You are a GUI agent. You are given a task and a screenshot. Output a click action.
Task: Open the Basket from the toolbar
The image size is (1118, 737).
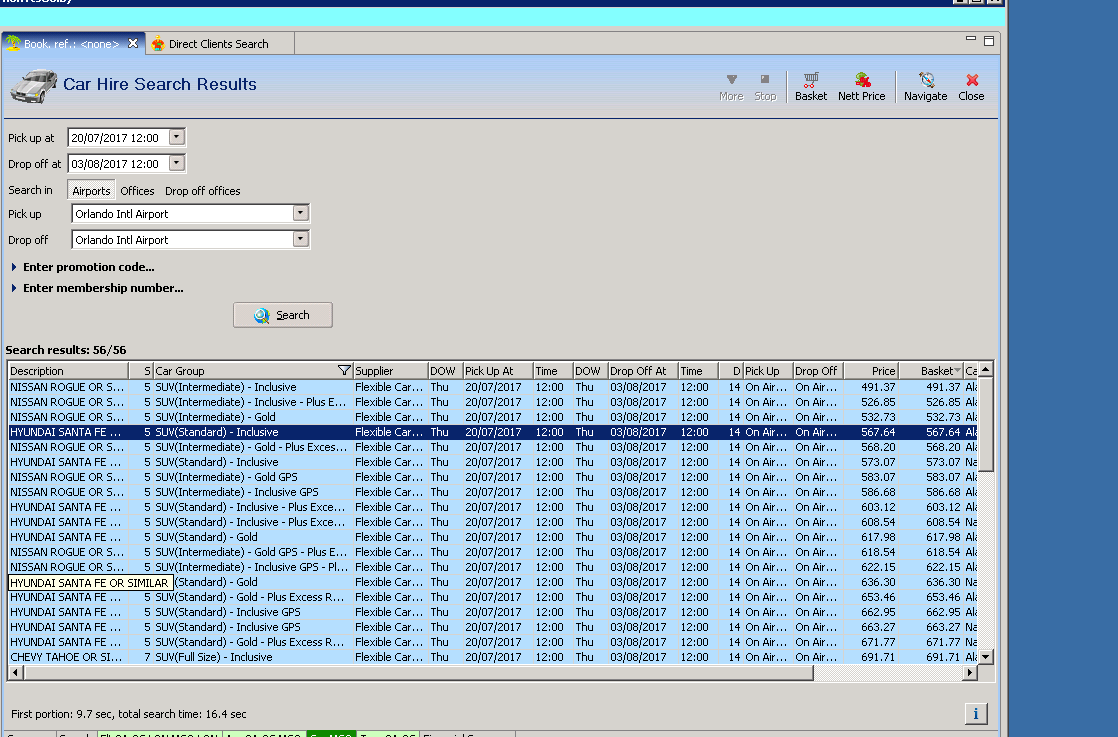coord(810,86)
